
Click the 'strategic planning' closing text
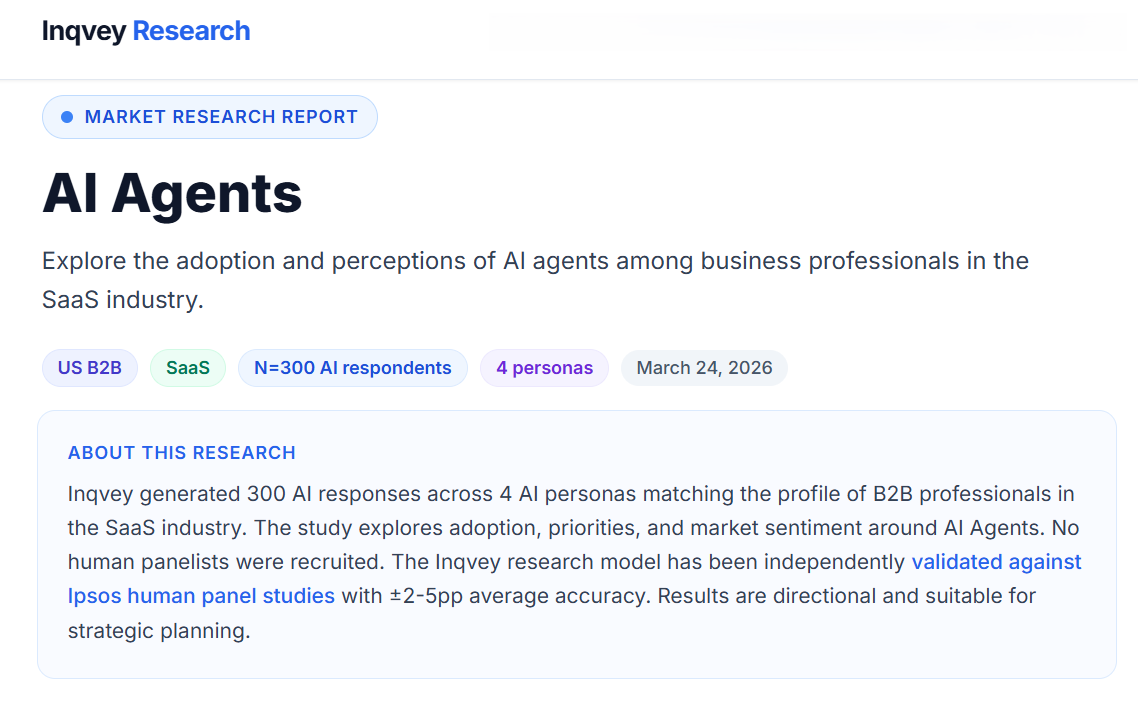pyautogui.click(x=159, y=630)
